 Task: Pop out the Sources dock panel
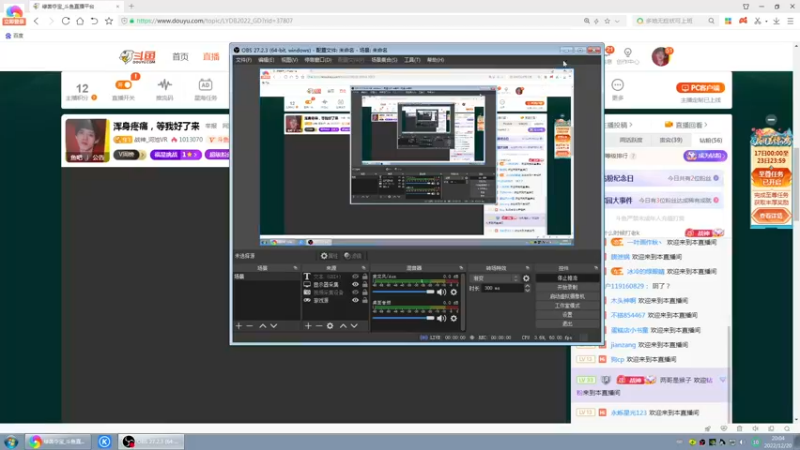point(364,268)
